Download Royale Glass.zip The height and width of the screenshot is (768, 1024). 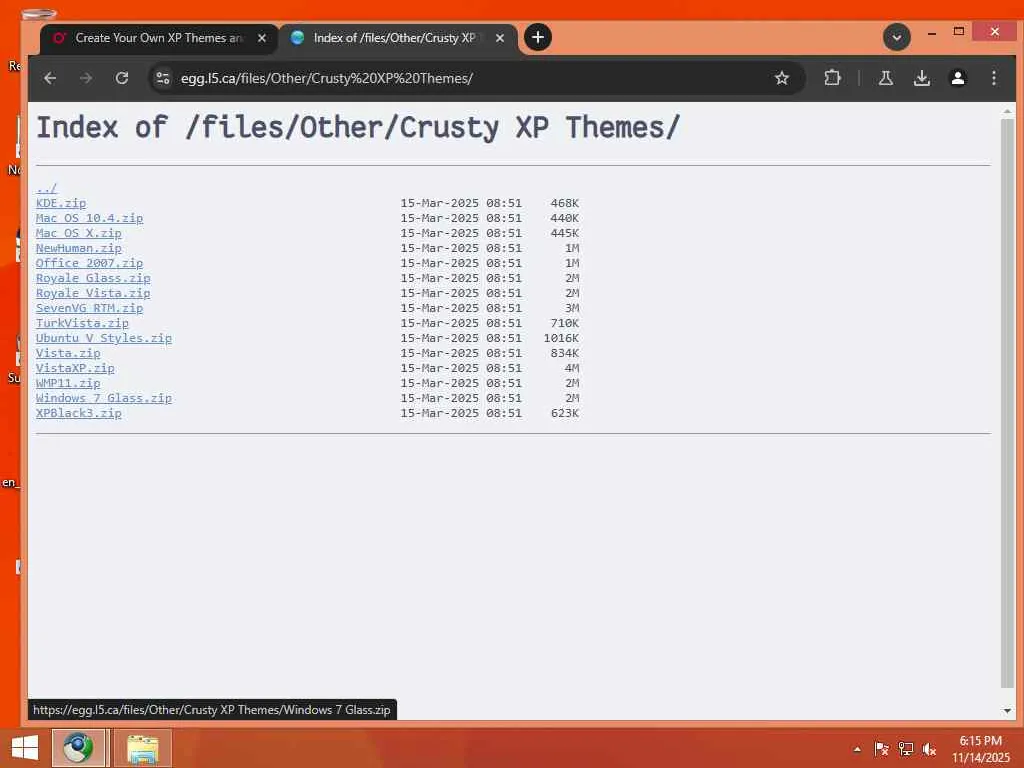tap(93, 278)
